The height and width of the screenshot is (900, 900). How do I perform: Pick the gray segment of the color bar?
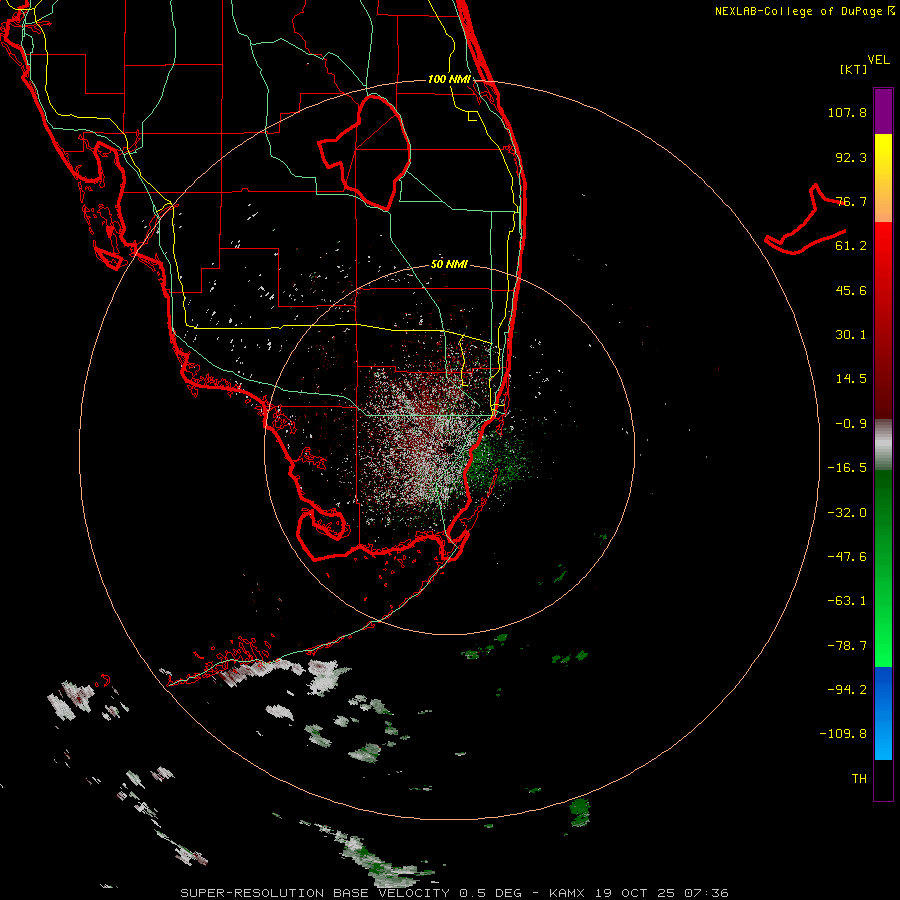(x=883, y=445)
